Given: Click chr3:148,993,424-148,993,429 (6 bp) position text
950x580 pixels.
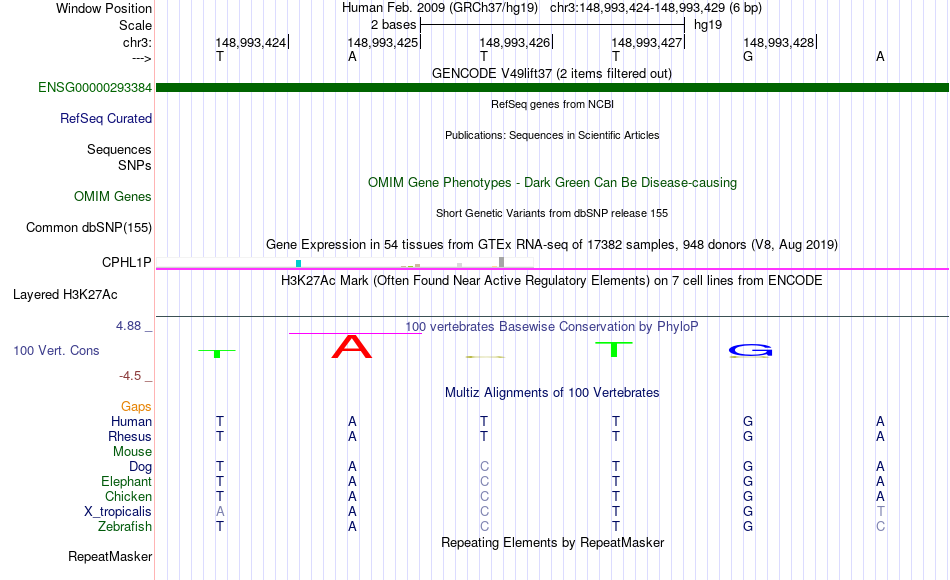Looking at the screenshot, I should [x=656, y=8].
